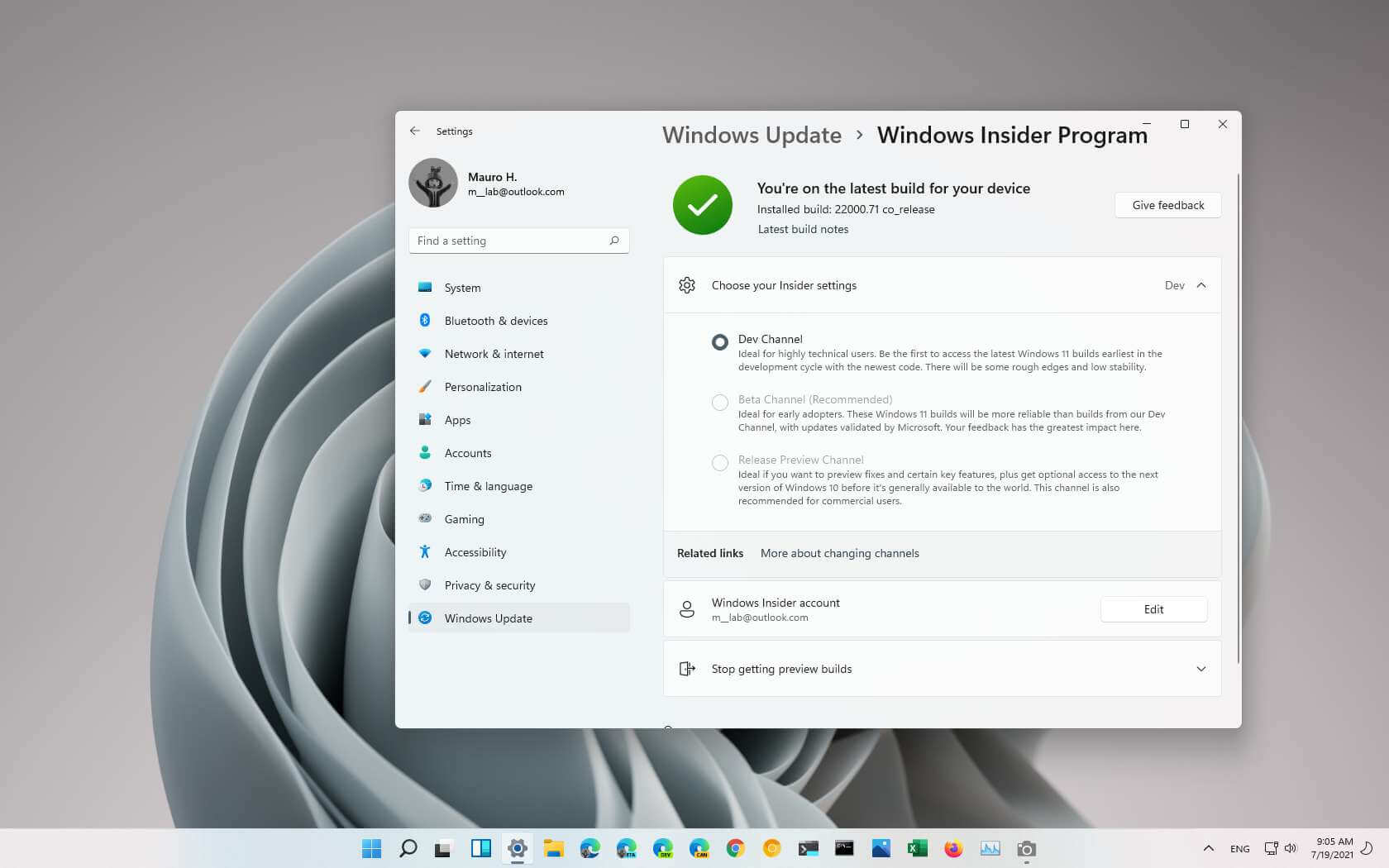Screen dimensions: 1389x868
Task: Select the Beta Channel radio button
Action: click(720, 402)
